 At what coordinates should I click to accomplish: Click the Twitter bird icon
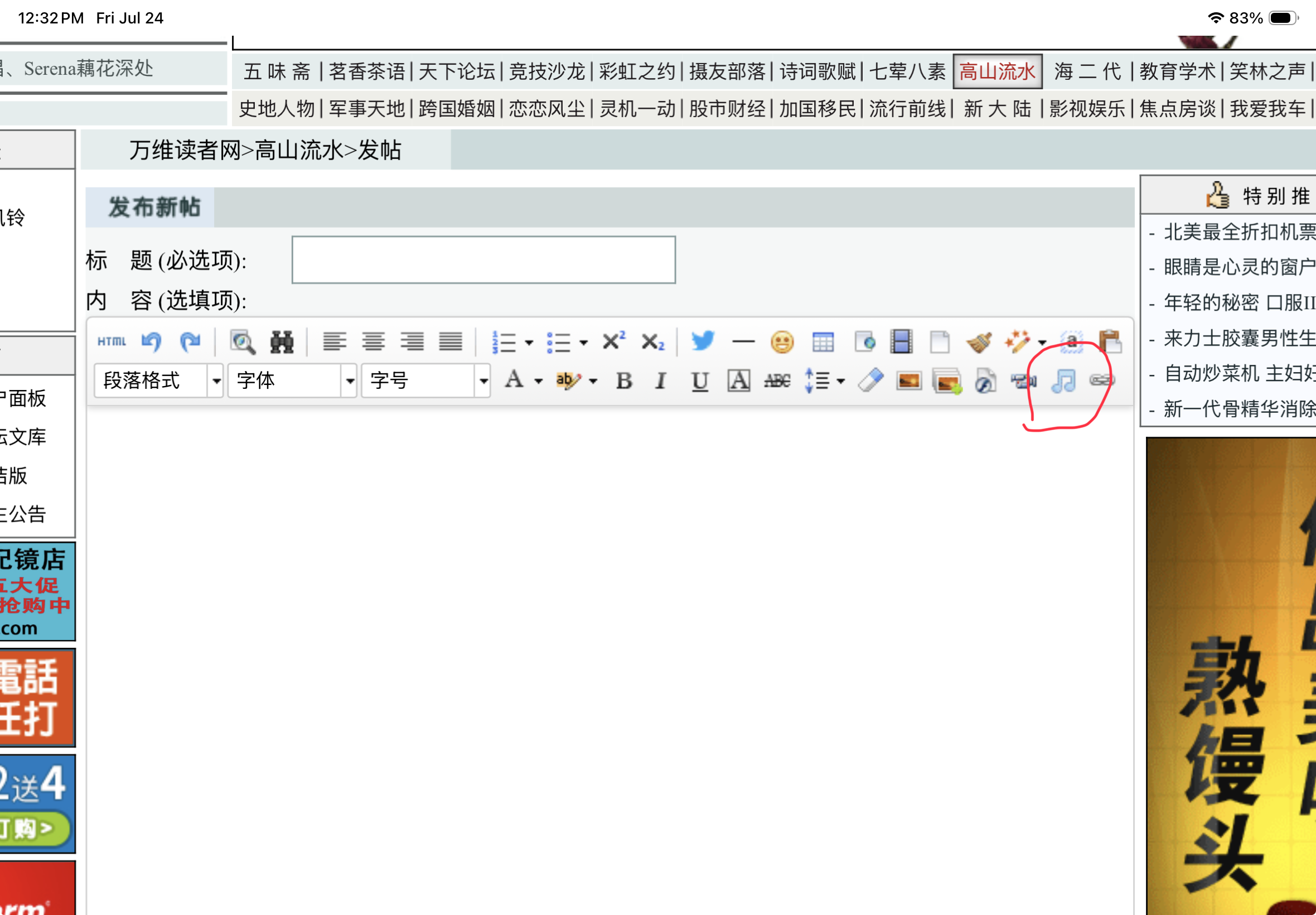(703, 341)
